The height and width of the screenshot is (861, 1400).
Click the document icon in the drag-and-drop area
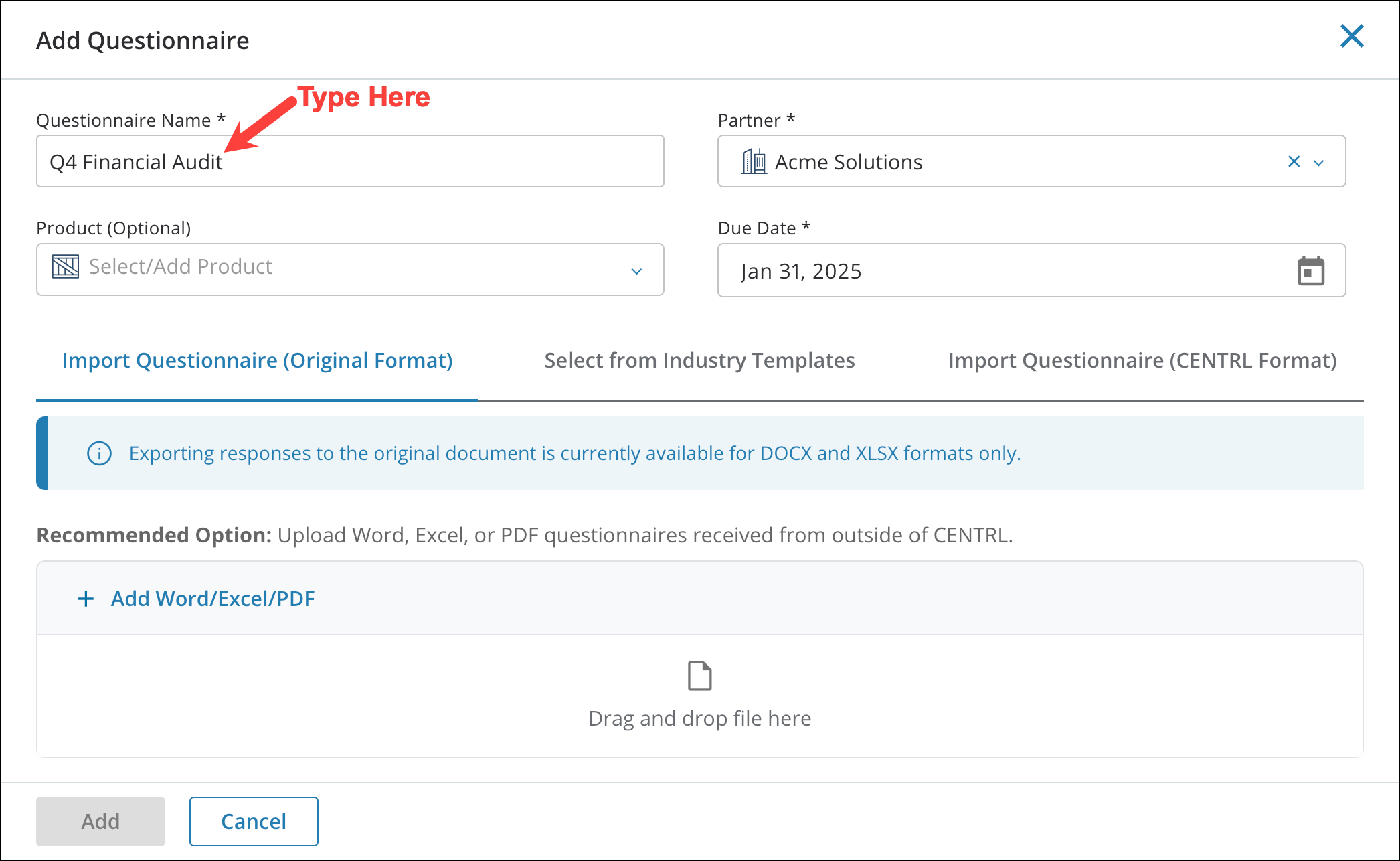click(x=699, y=676)
